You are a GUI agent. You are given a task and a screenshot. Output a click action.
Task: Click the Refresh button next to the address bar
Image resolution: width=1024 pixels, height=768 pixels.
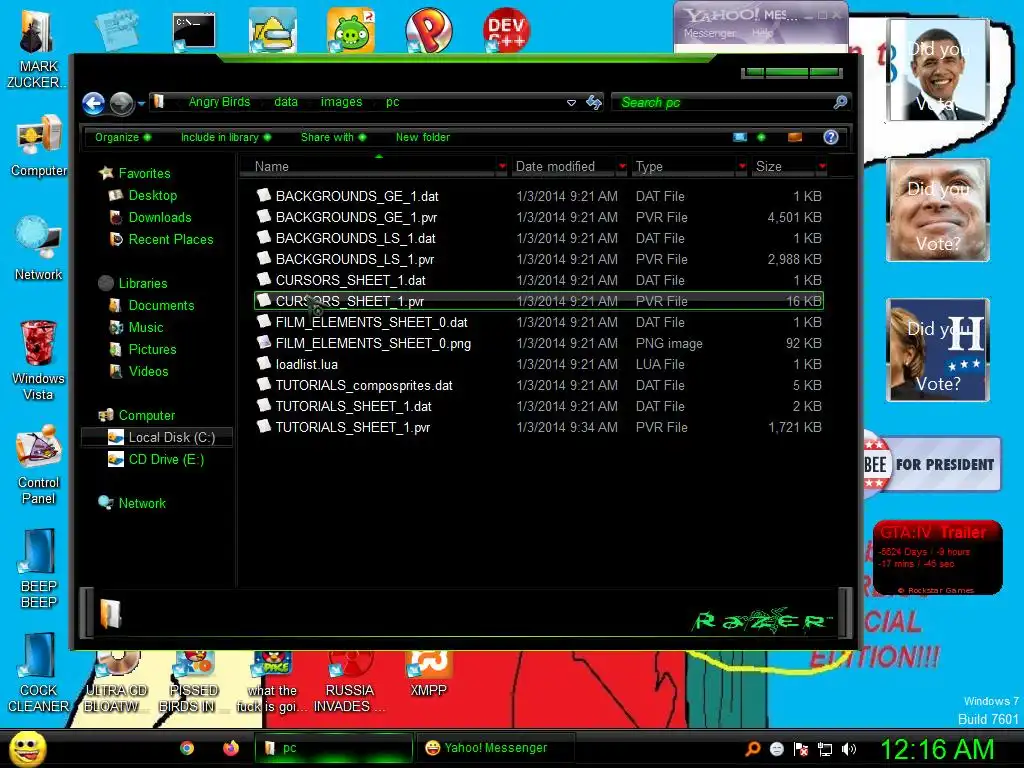point(594,102)
